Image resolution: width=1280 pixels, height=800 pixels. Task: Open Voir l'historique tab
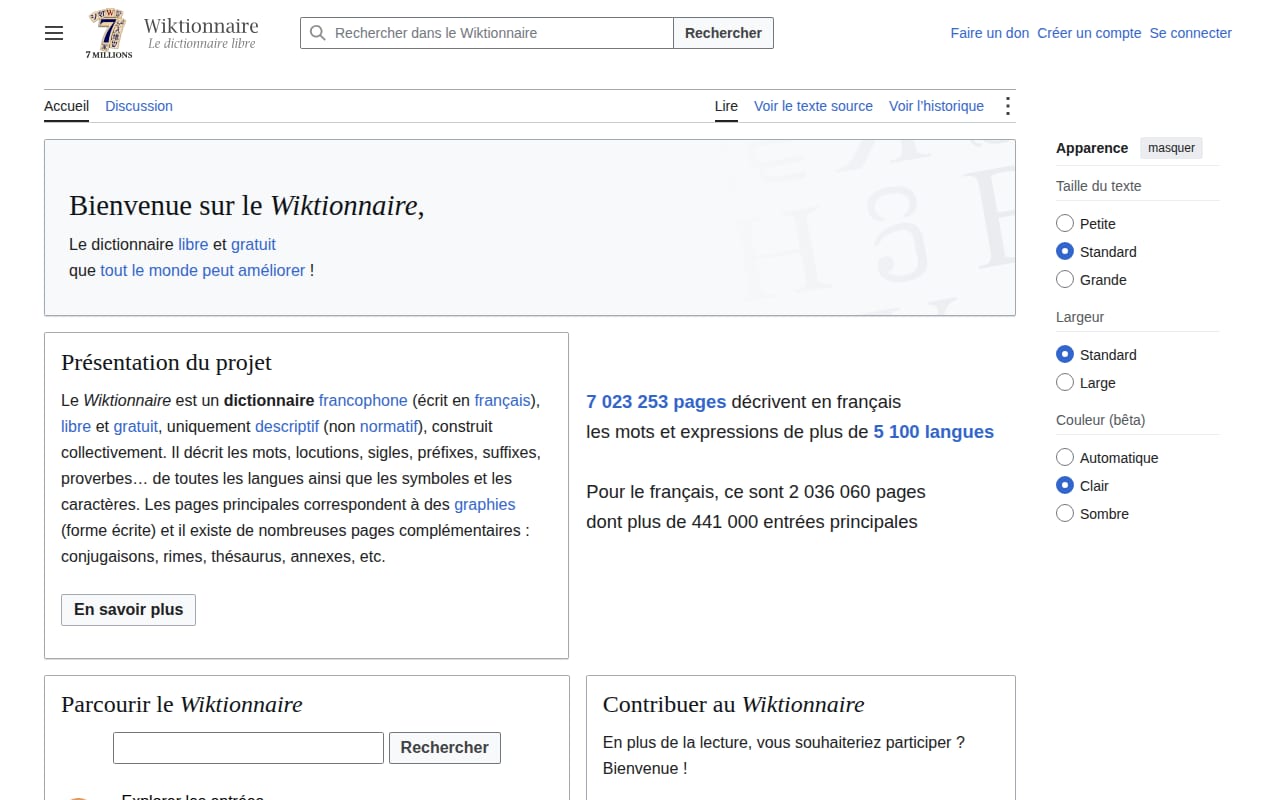(x=936, y=106)
